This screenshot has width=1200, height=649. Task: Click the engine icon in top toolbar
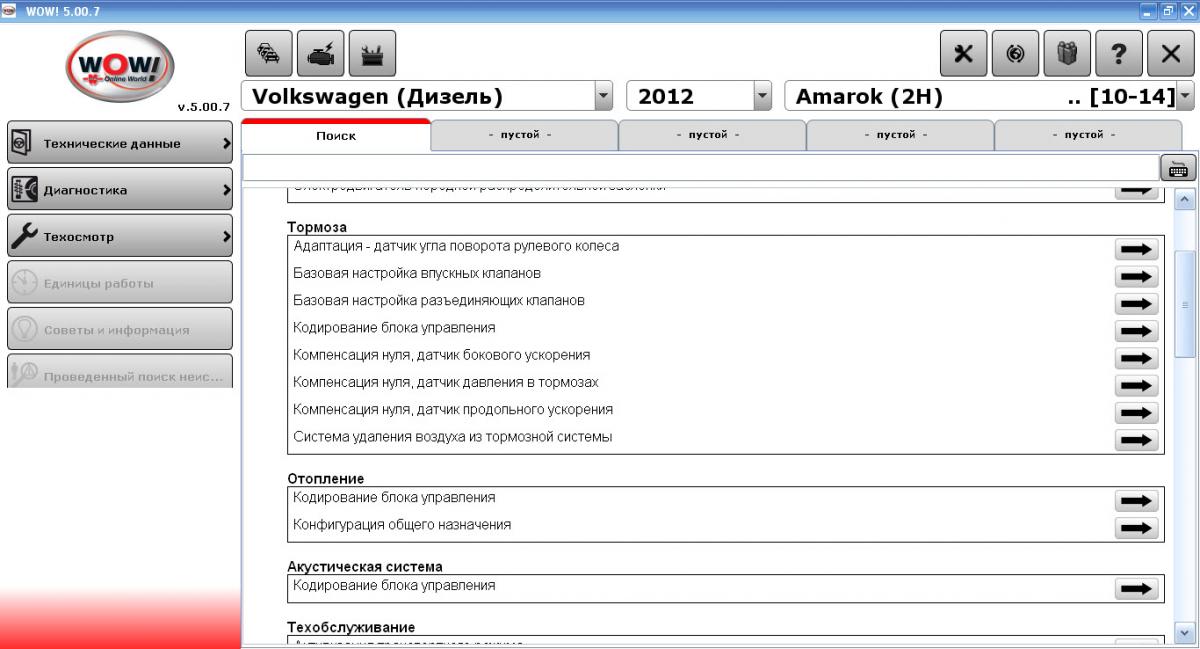coord(321,54)
